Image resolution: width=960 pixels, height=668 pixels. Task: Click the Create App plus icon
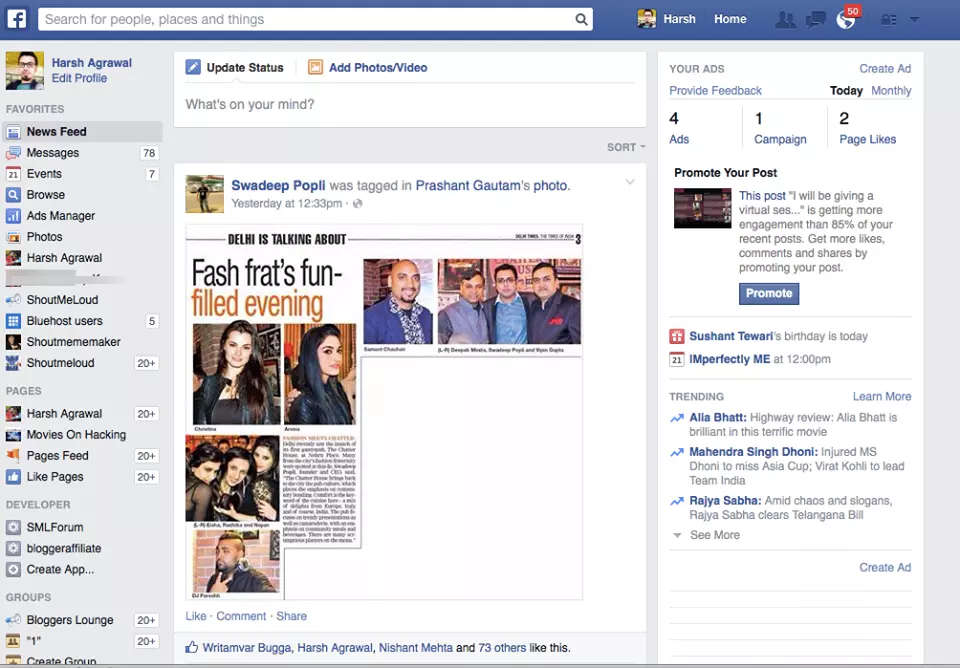13,569
